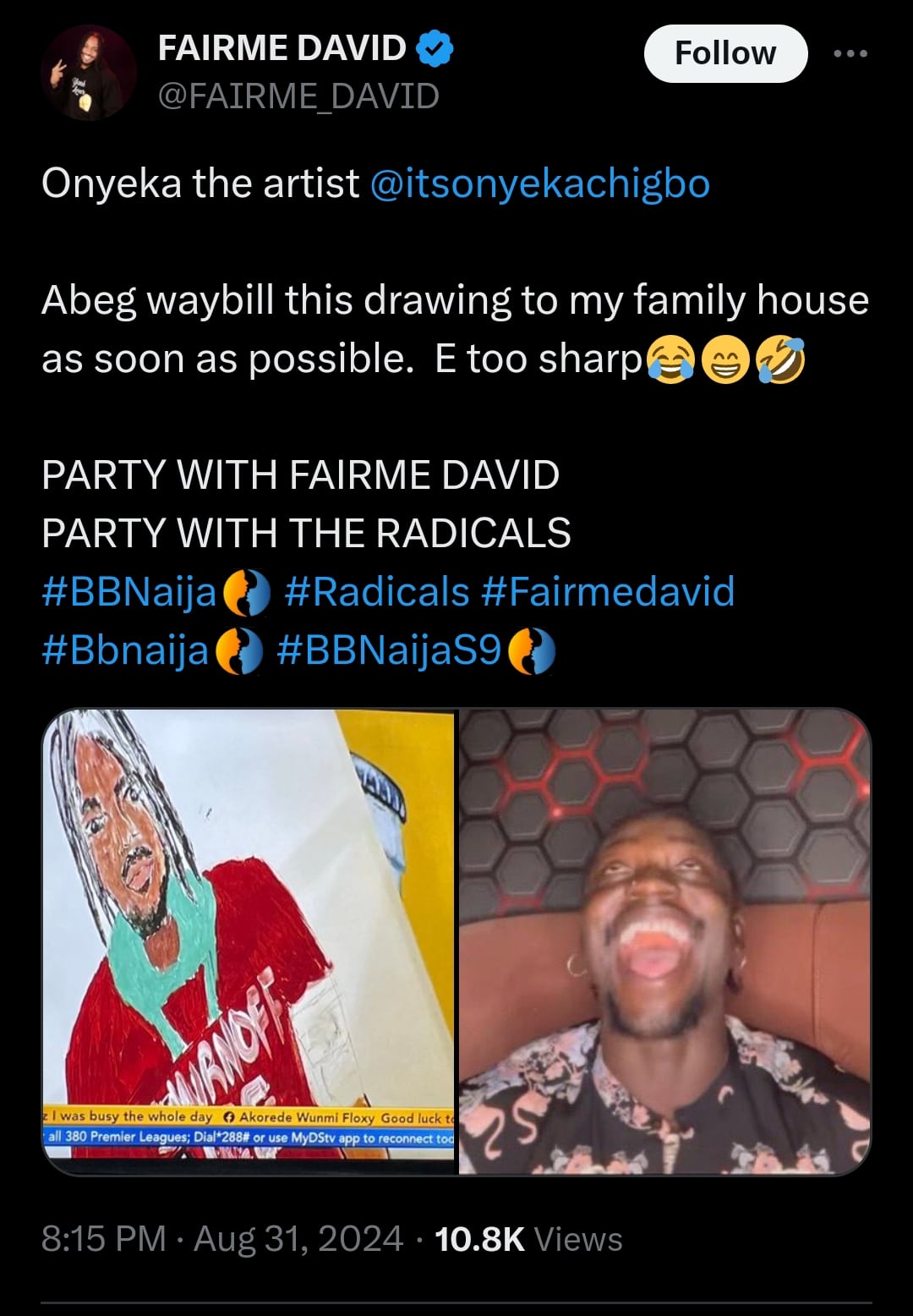Open the three-dot more options menu
Image resolution: width=913 pixels, height=1316 pixels.
[850, 53]
